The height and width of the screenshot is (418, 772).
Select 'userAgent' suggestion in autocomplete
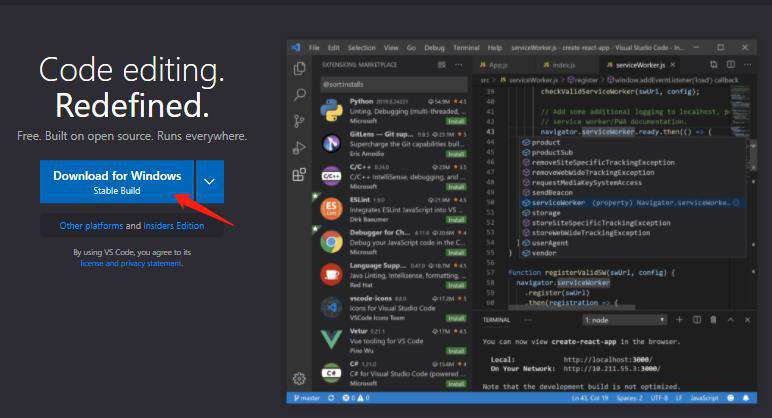coord(633,243)
